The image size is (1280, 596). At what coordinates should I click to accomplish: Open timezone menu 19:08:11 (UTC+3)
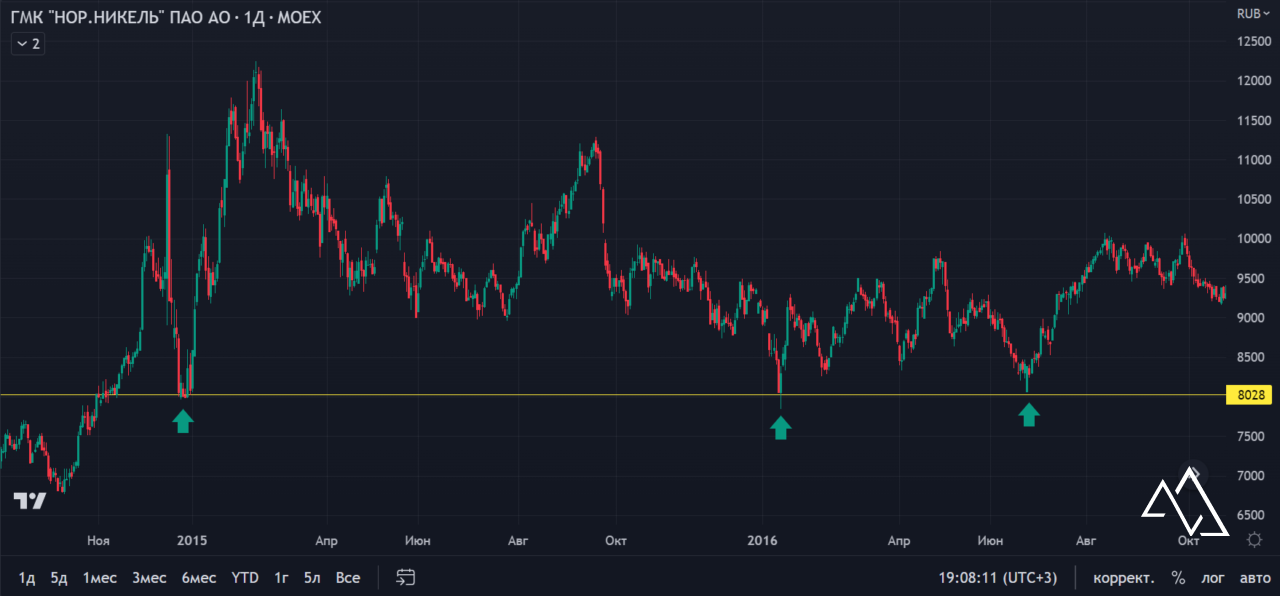pos(997,578)
